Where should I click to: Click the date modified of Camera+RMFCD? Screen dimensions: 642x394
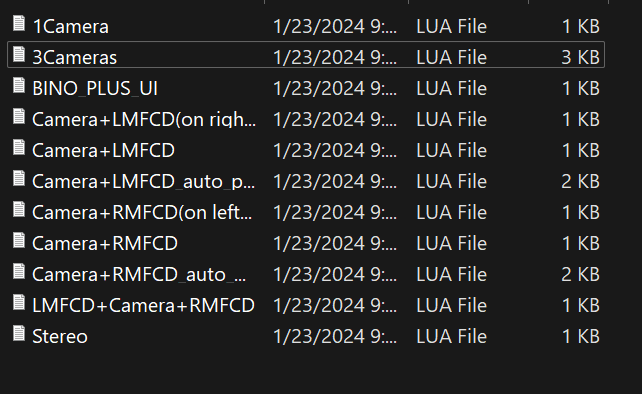(335, 244)
